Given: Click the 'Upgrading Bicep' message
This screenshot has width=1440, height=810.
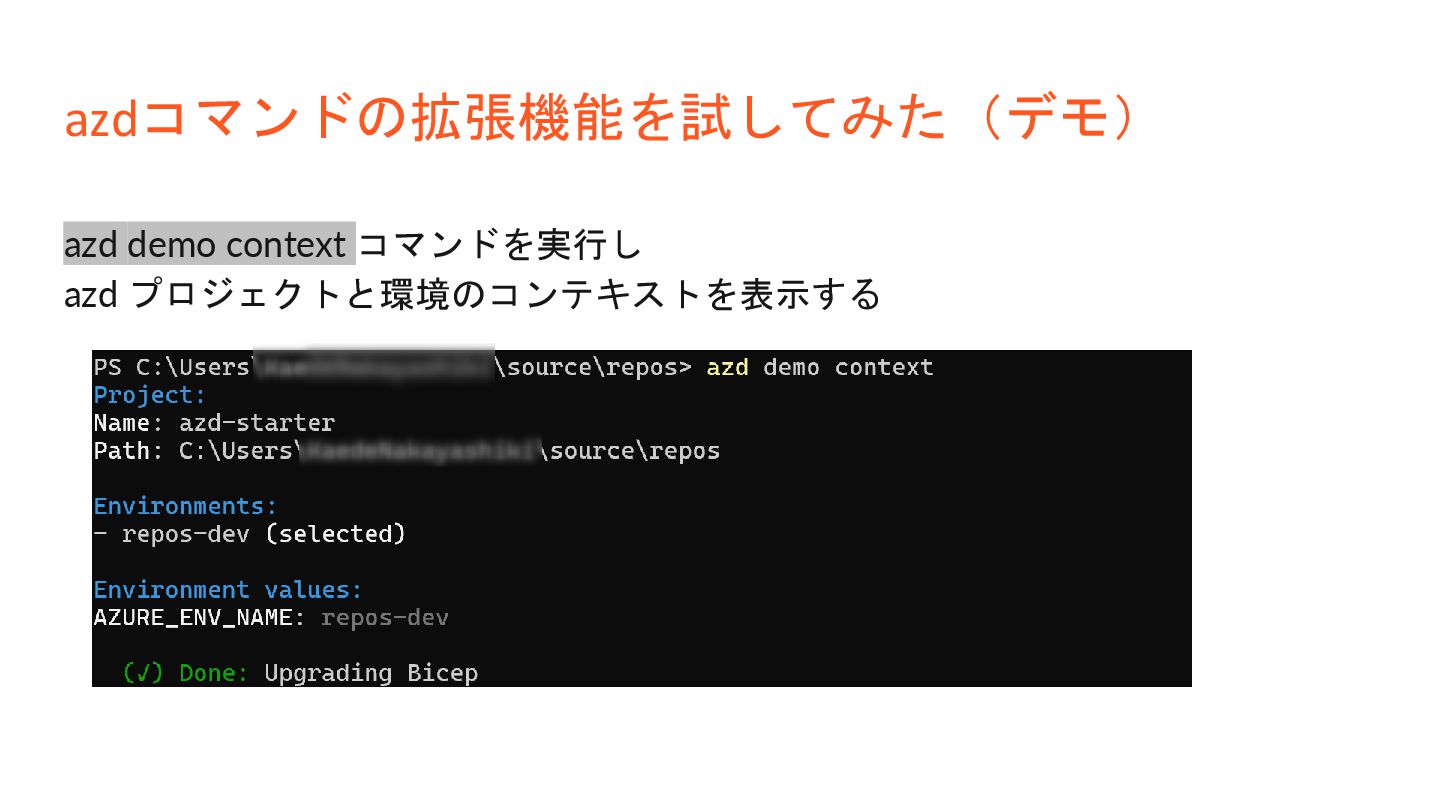Looking at the screenshot, I should (371, 673).
